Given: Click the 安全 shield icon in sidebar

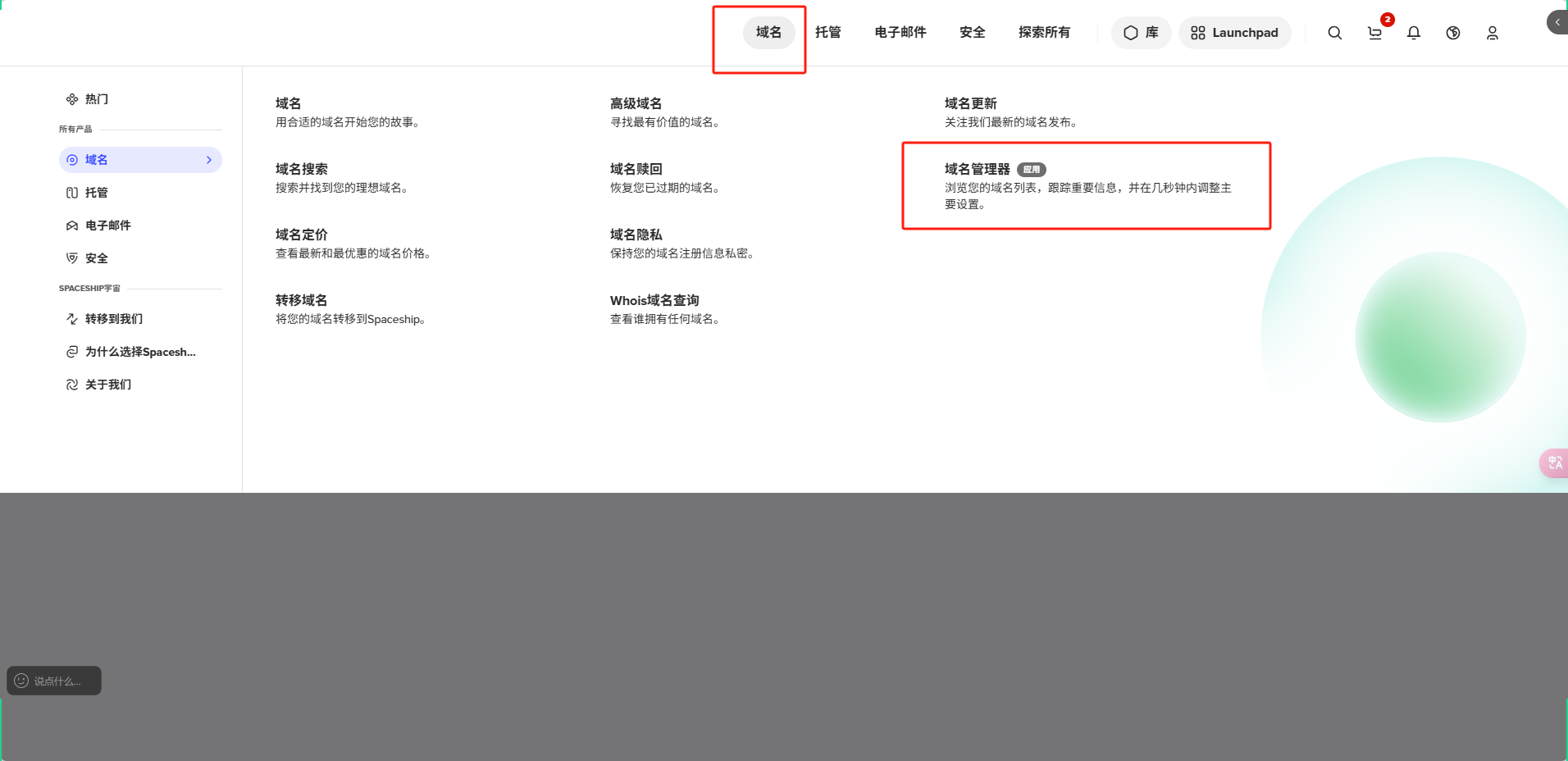Looking at the screenshot, I should point(72,258).
